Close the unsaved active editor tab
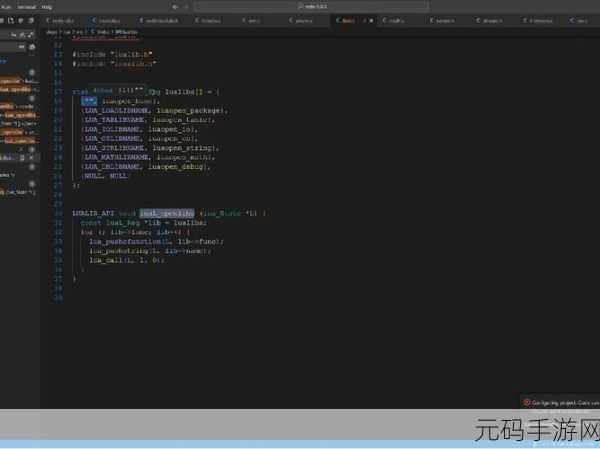The image size is (600, 449). coord(371,20)
